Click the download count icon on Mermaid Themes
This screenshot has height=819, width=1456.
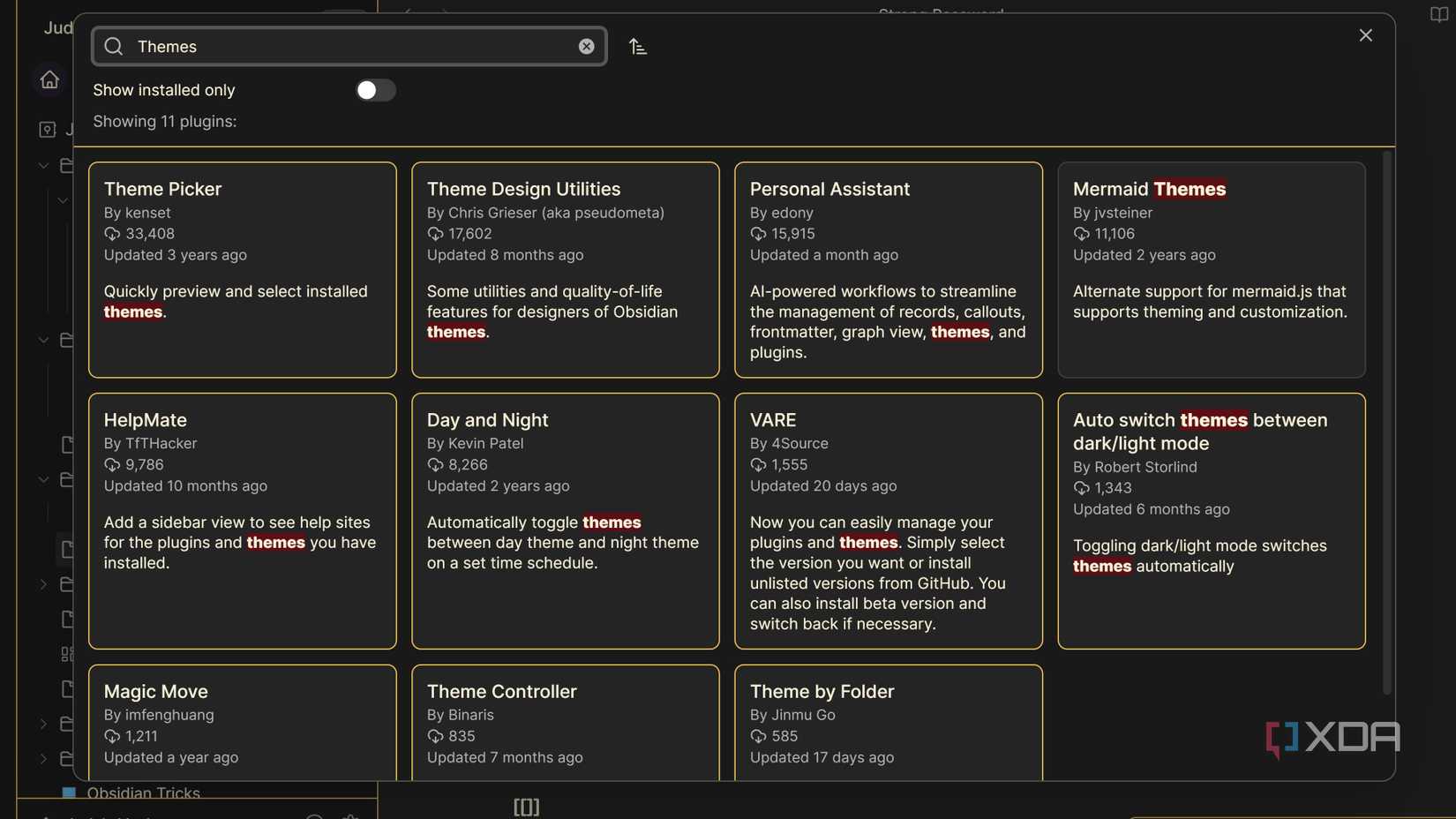[1081, 234]
